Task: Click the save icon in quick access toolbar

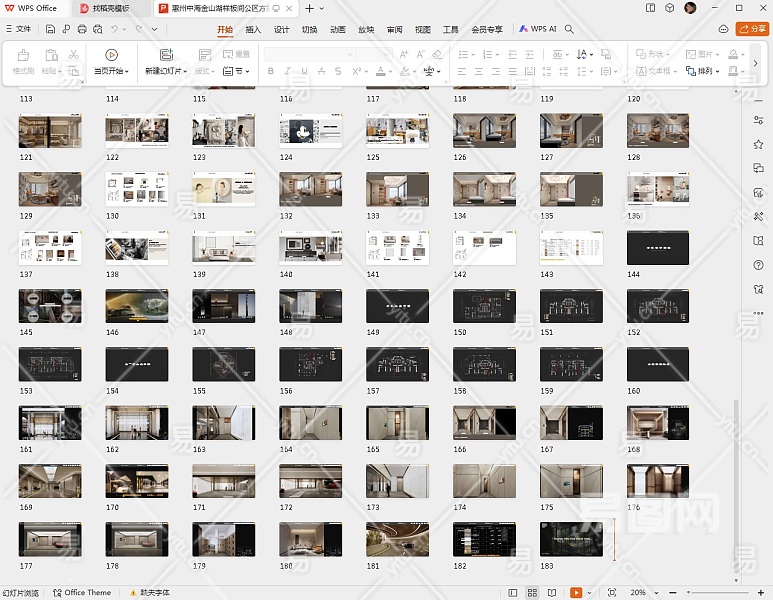Action: [x=51, y=29]
